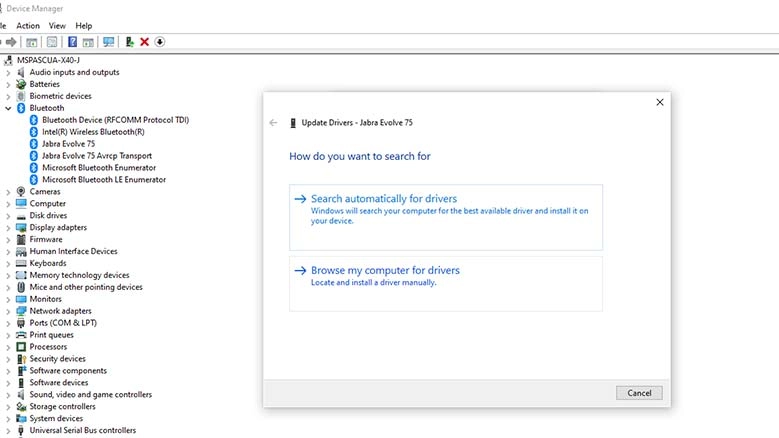Click the device icon beside the Update Drivers title
The image size is (779, 438).
point(293,123)
